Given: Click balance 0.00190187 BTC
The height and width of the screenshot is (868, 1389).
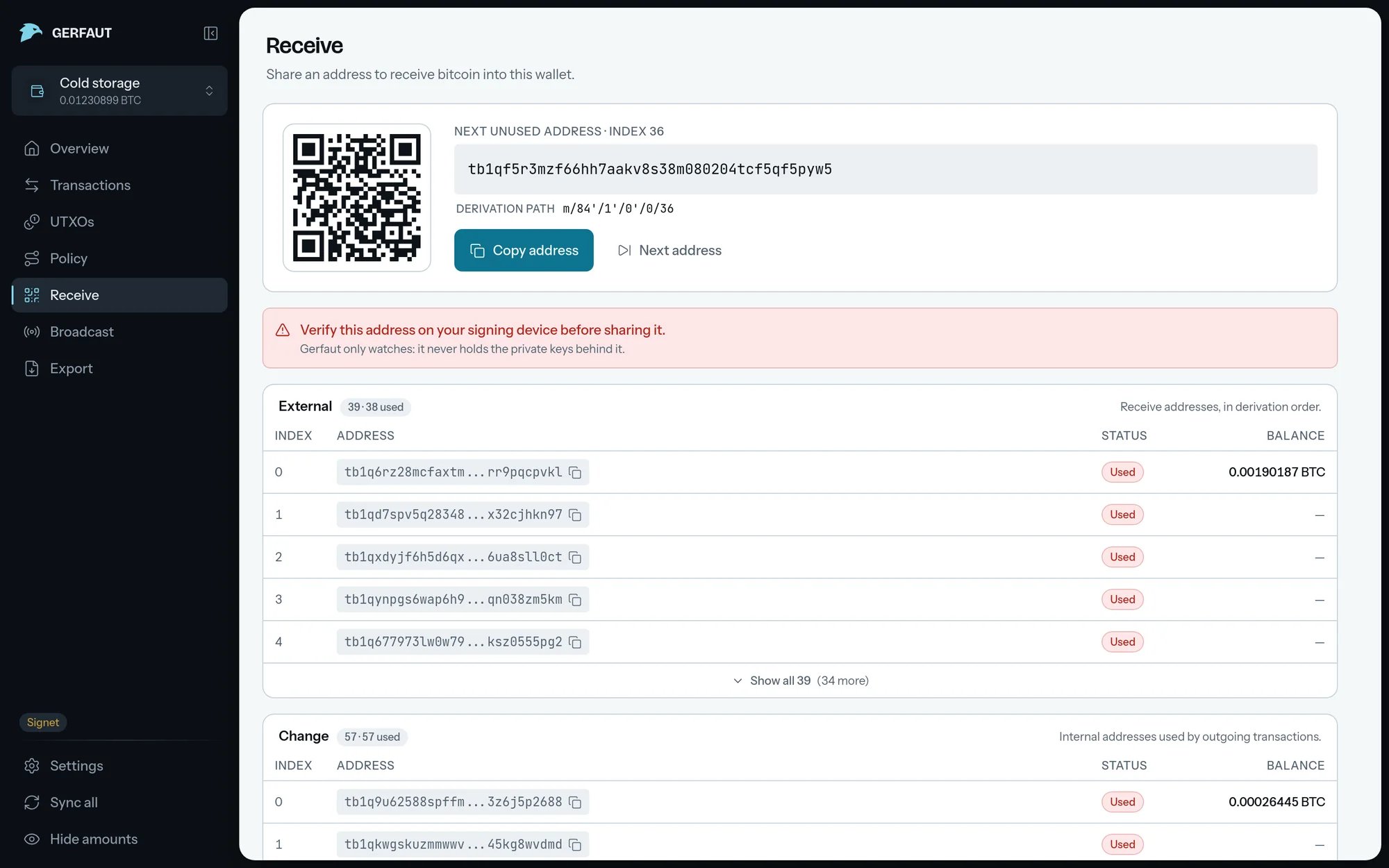Looking at the screenshot, I should click(x=1276, y=472).
